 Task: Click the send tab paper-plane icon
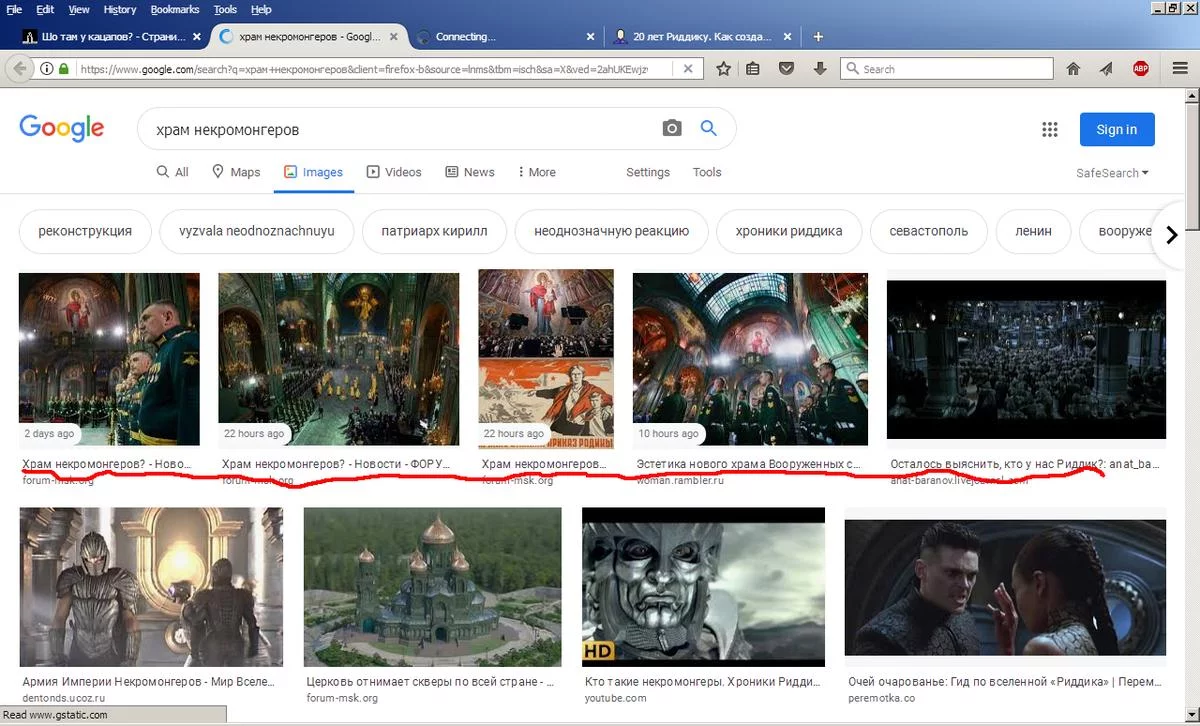[x=1106, y=69]
